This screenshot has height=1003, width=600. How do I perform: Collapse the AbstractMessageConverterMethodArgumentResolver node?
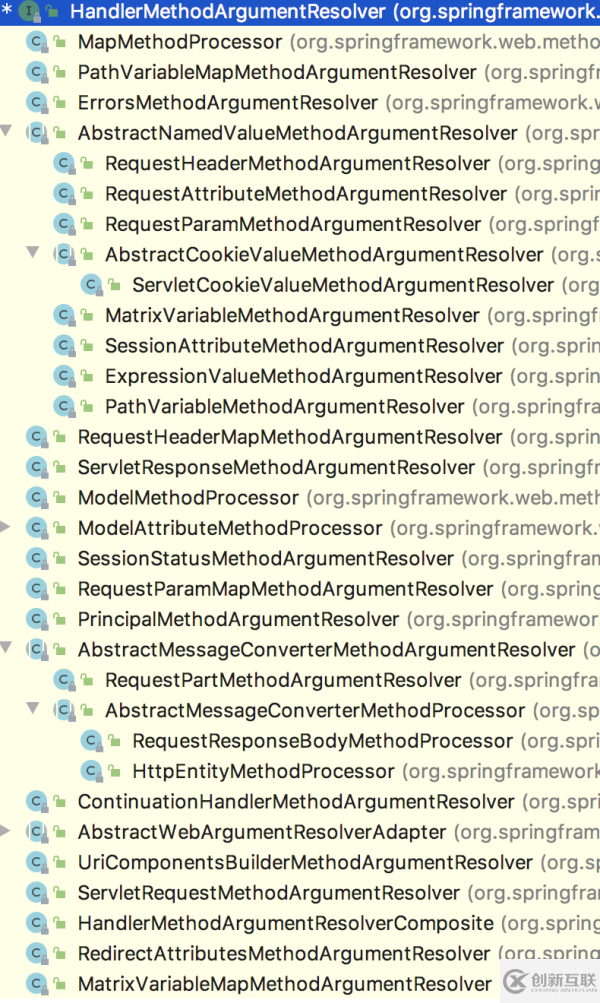click(x=6, y=648)
